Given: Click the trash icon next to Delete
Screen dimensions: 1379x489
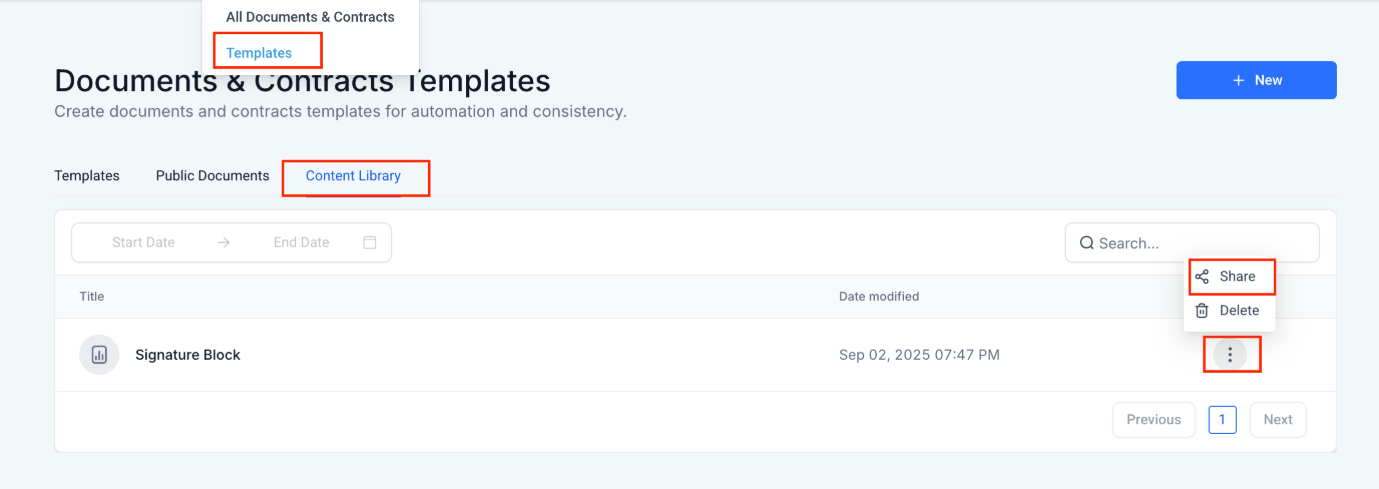Looking at the screenshot, I should 1202,311.
